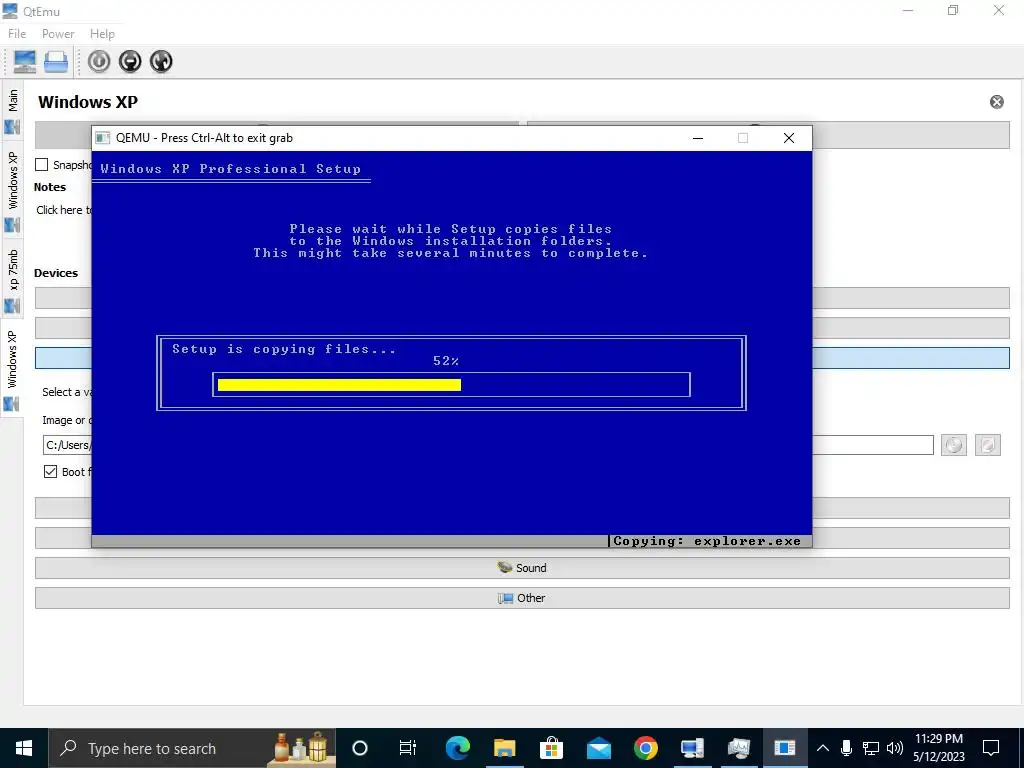Click the QEMU window title bar text

pos(204,138)
